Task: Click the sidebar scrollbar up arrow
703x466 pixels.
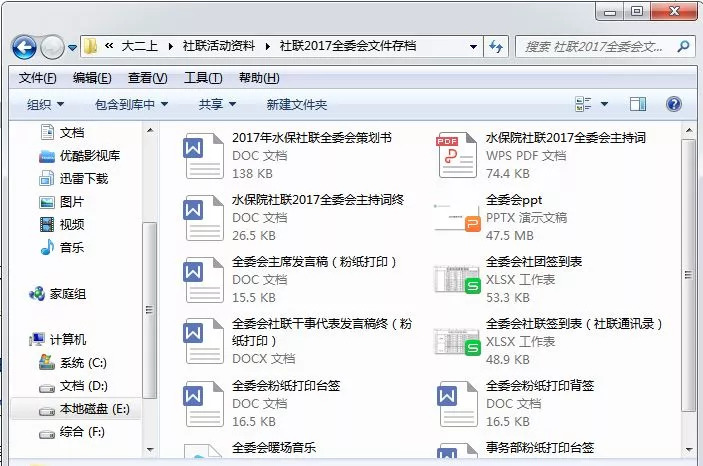Action: 150,131
